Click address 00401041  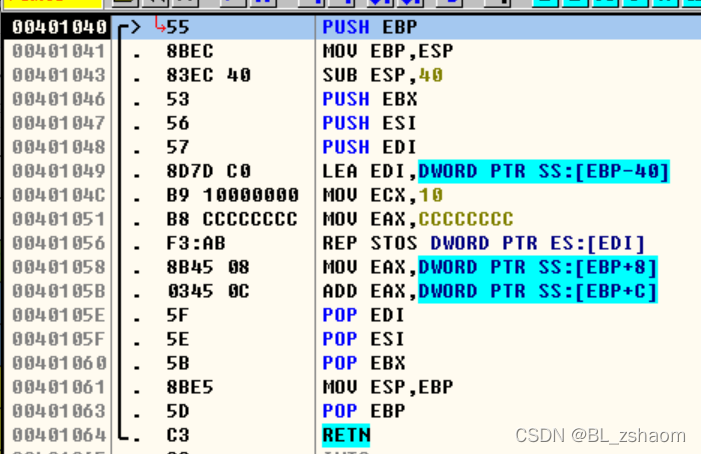tap(59, 51)
